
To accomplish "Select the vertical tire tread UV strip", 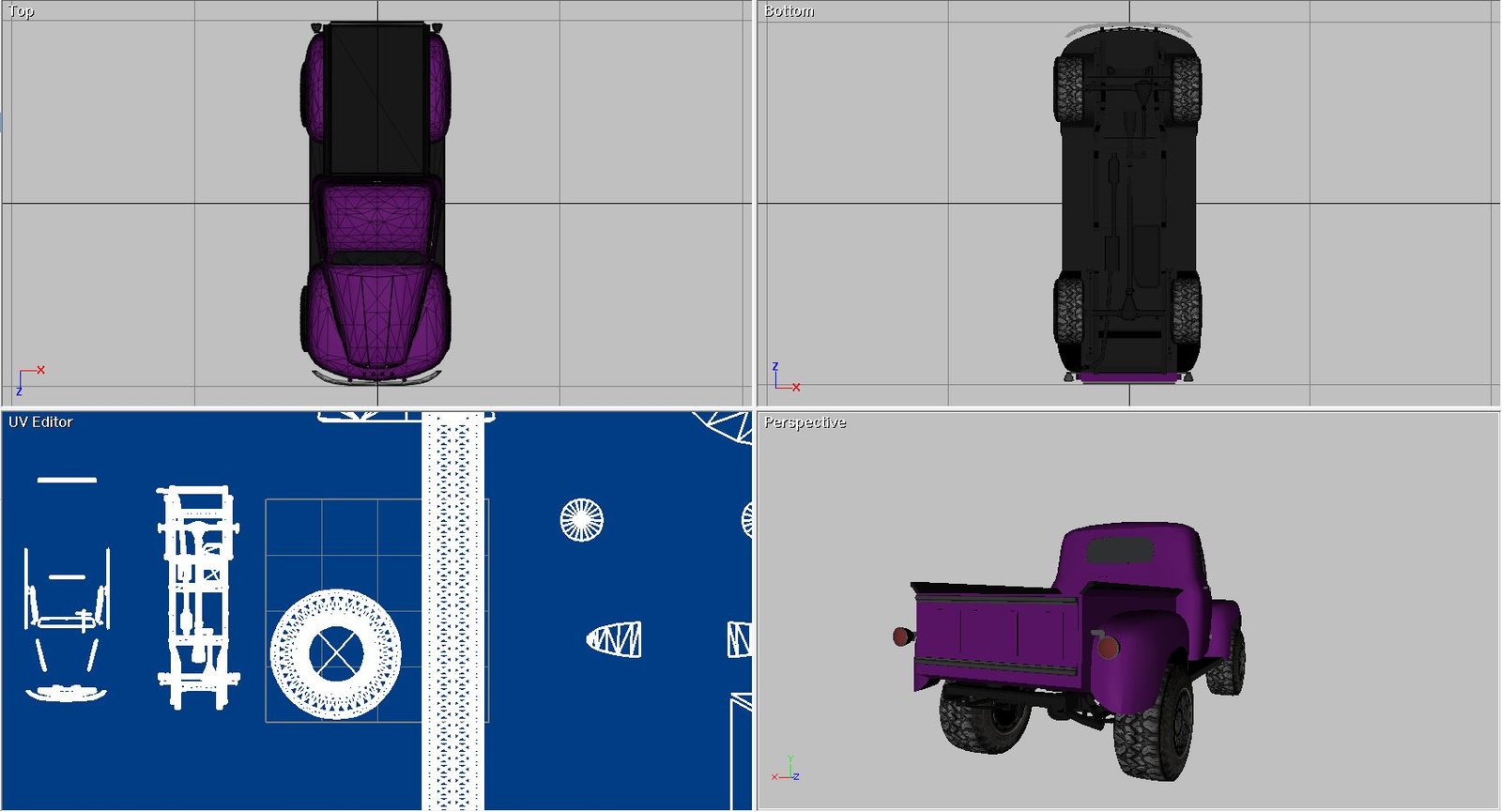I will point(452,610).
